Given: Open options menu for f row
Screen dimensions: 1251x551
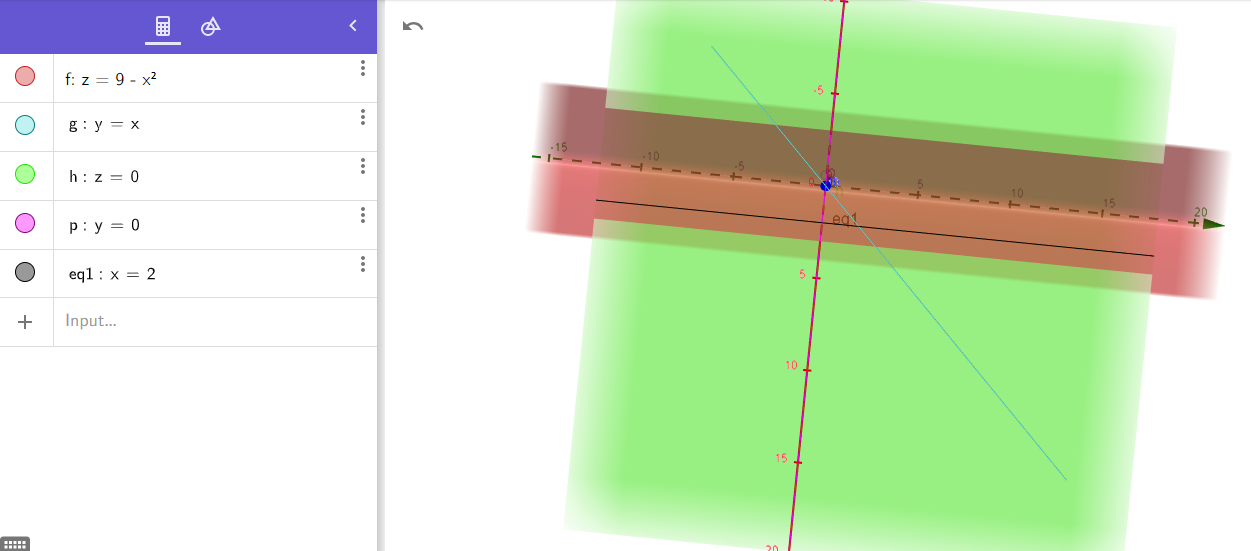Looking at the screenshot, I should coord(363,68).
